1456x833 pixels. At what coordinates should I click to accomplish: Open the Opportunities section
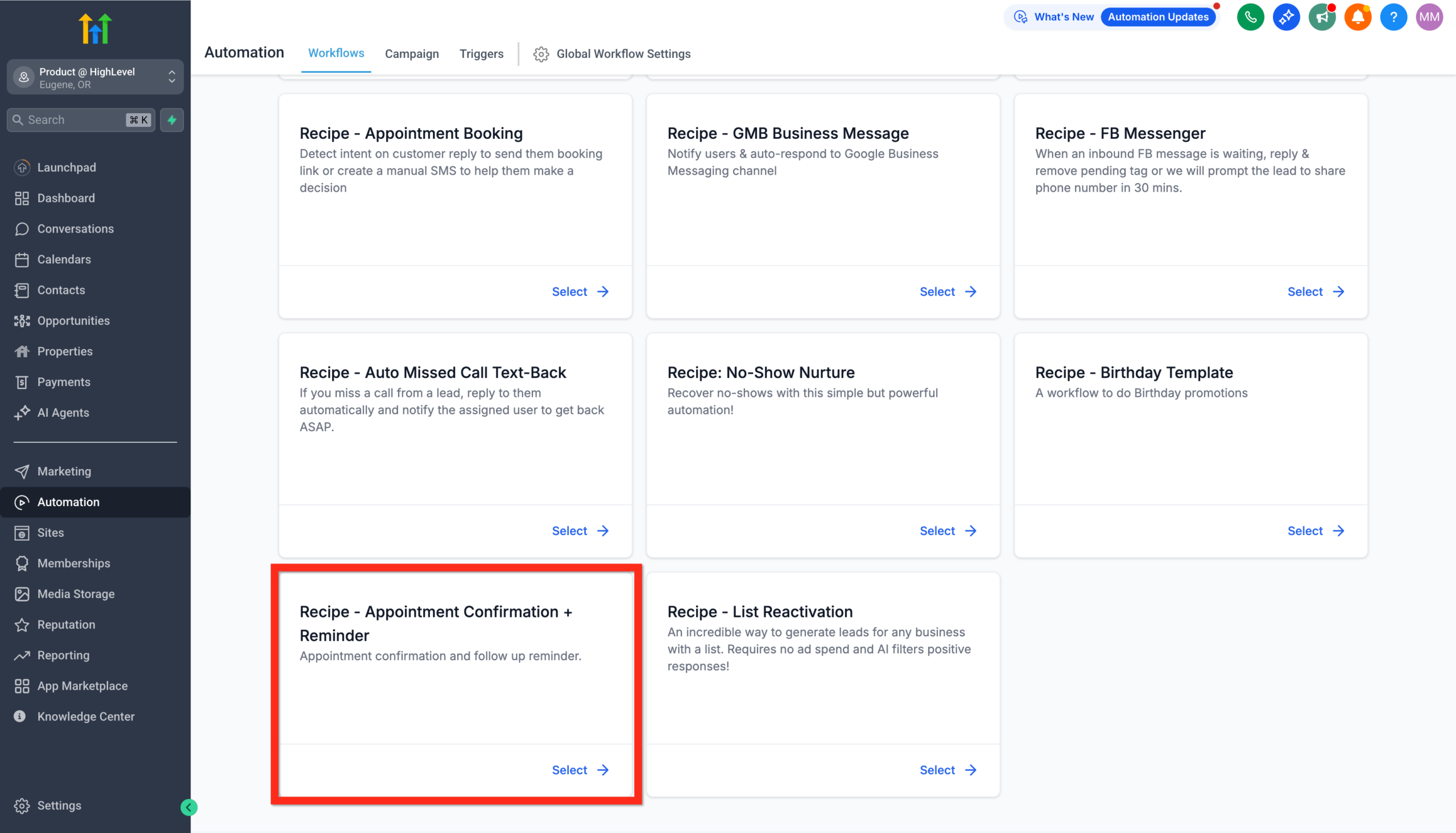pos(73,320)
